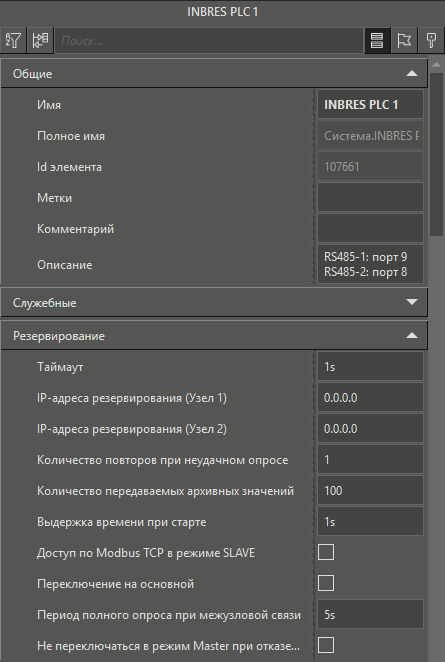Click the sort/filter properties icon
The width and height of the screenshot is (445, 662).
(14, 41)
